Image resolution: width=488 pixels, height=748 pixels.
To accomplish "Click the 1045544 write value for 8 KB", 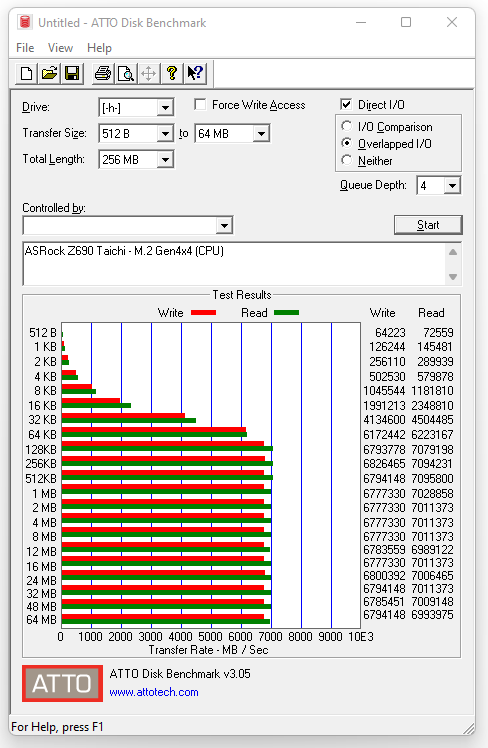I will 384,391.
